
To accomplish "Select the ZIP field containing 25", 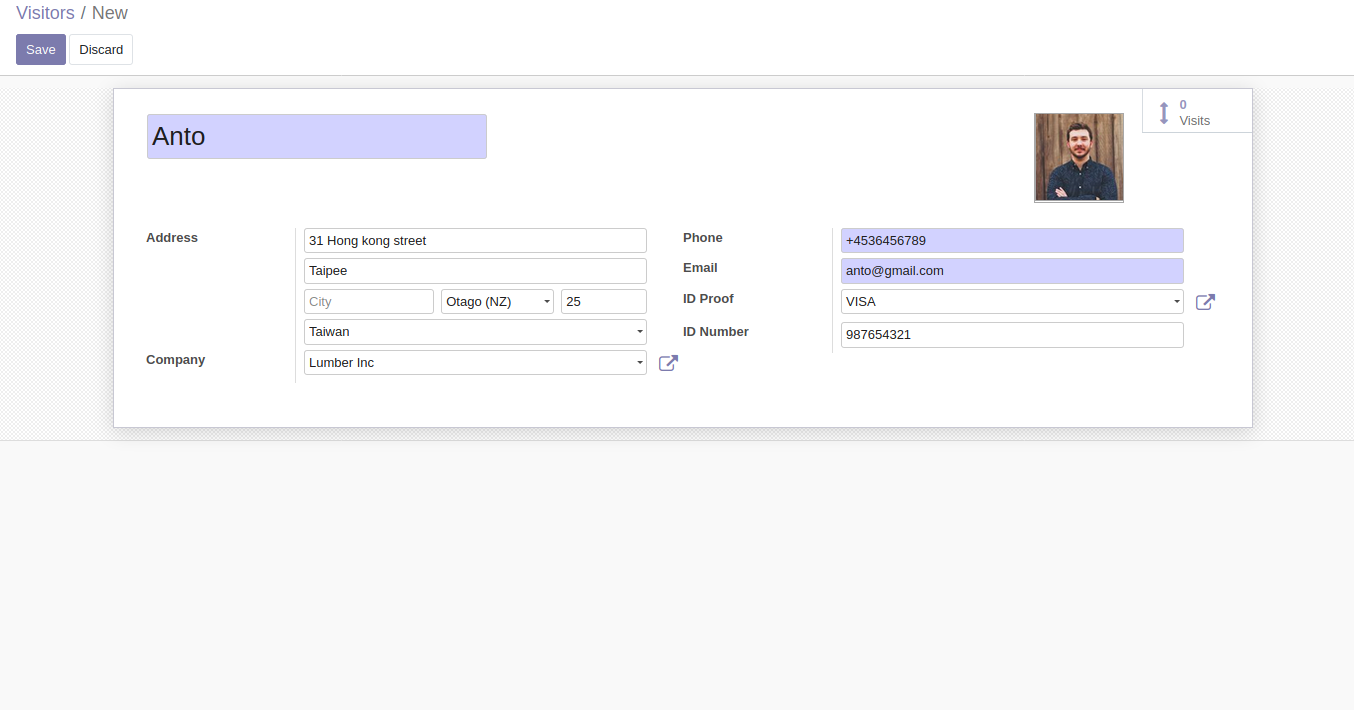I will pos(603,302).
